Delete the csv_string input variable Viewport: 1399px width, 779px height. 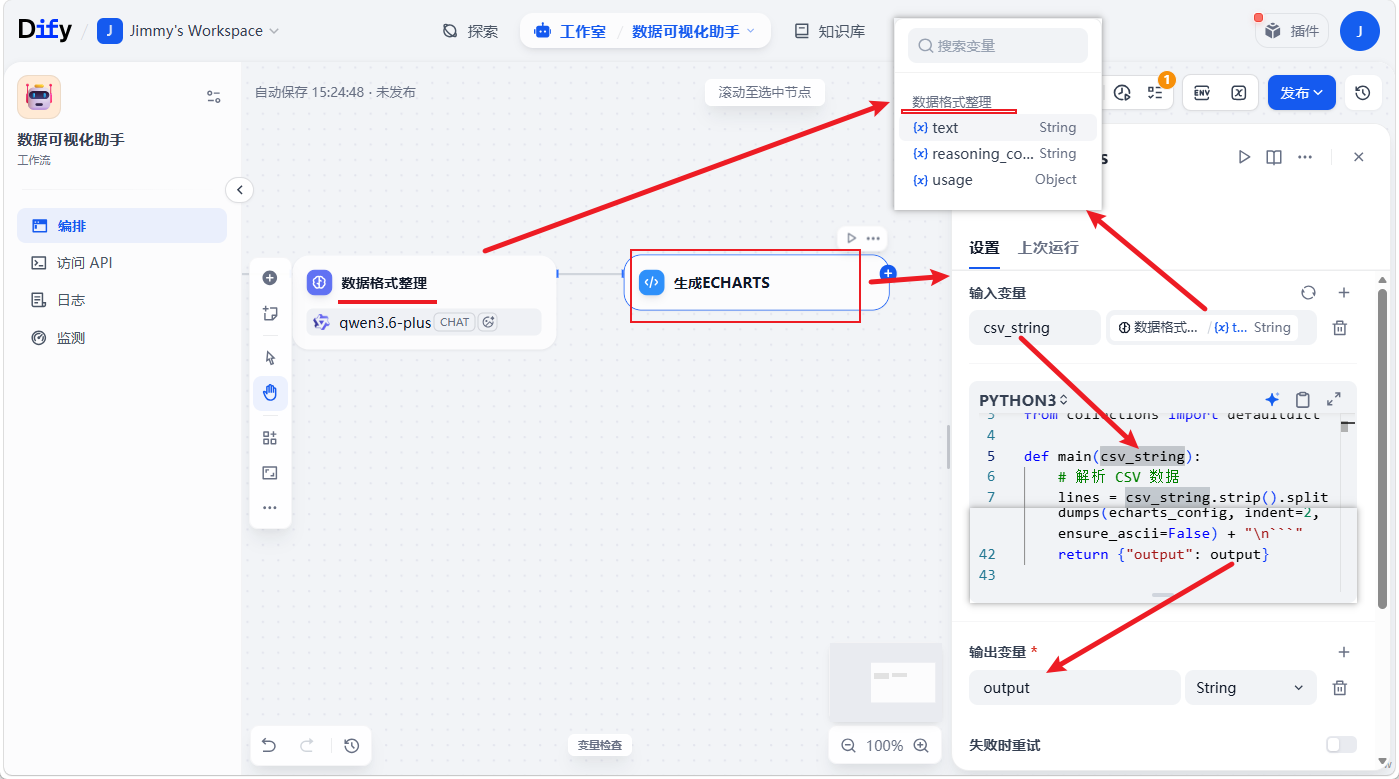[x=1340, y=328]
